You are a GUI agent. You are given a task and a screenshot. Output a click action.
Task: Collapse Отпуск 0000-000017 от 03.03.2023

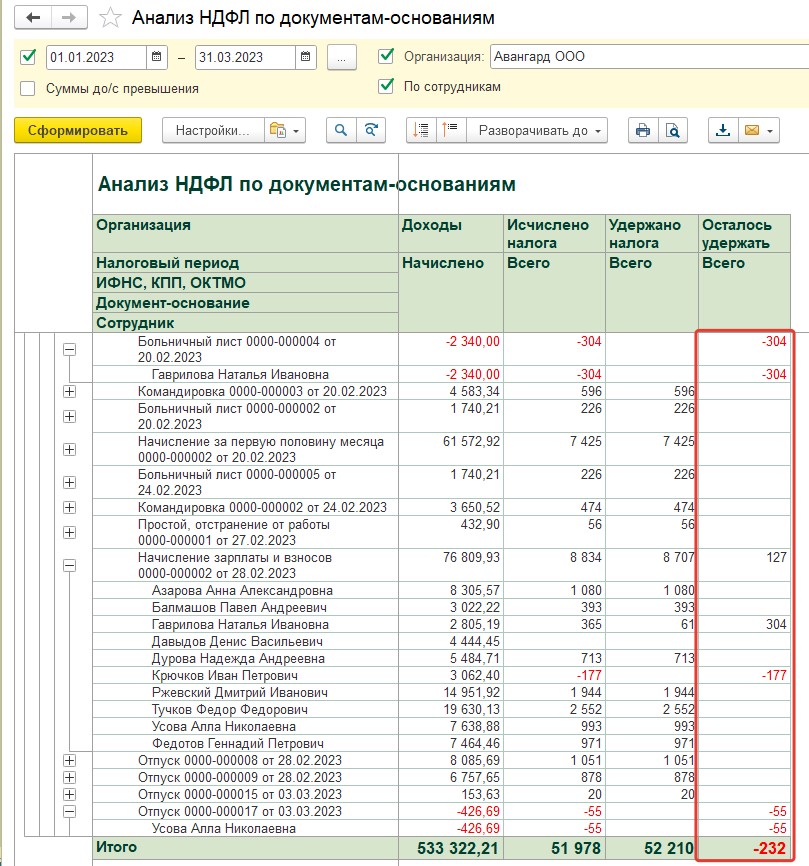point(70,812)
